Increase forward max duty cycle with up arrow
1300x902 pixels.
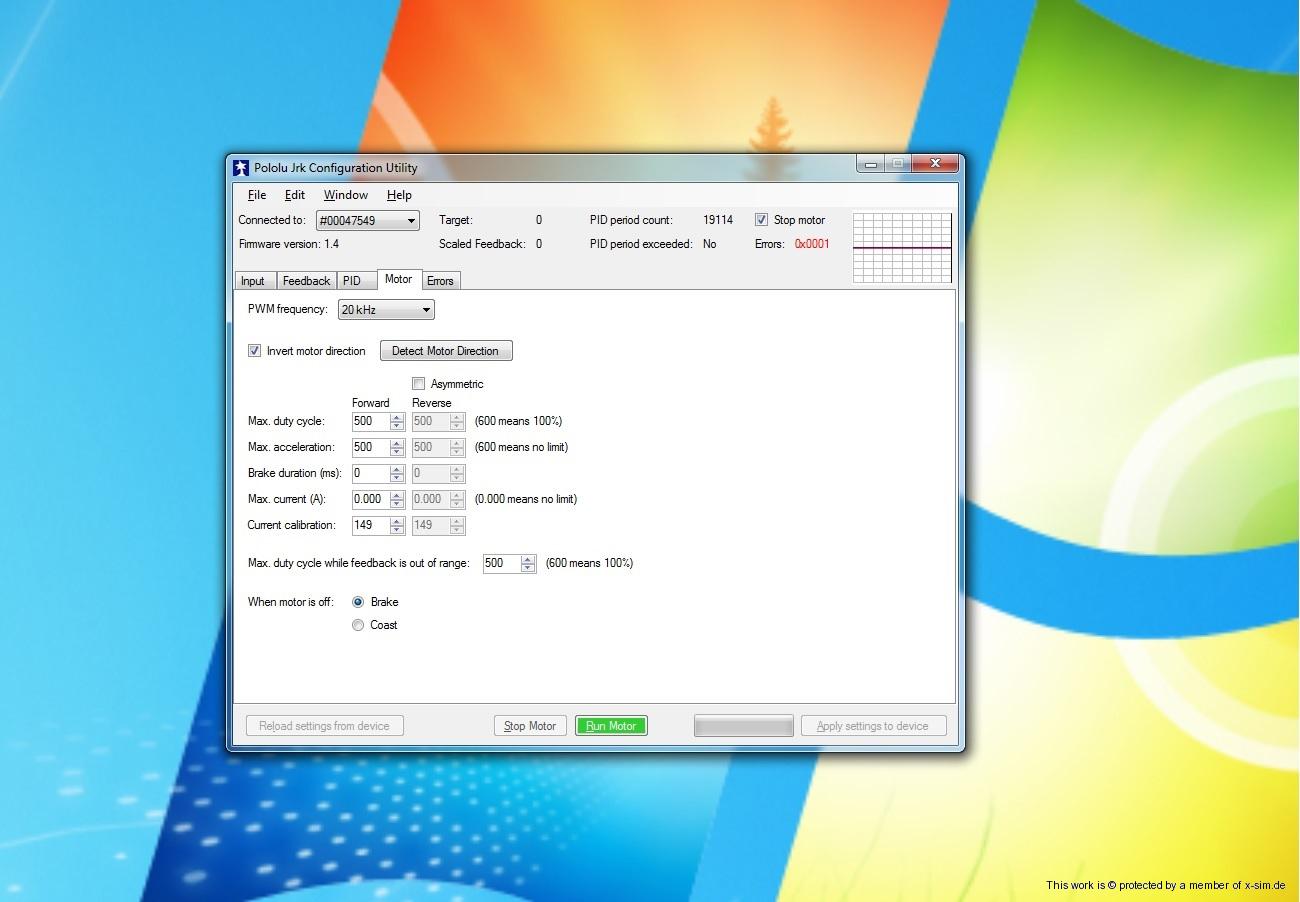397,417
